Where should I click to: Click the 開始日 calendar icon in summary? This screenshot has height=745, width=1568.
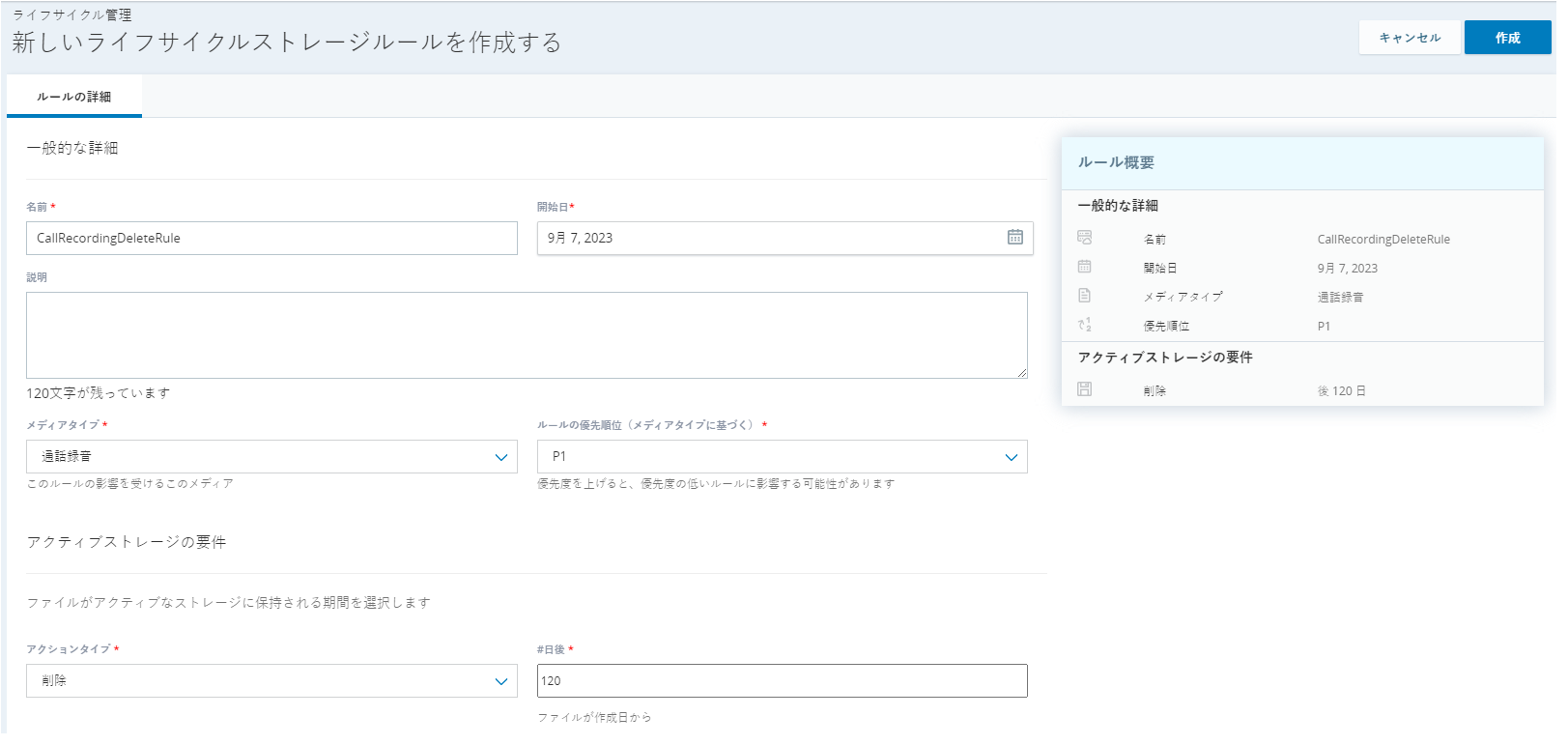(x=1084, y=267)
